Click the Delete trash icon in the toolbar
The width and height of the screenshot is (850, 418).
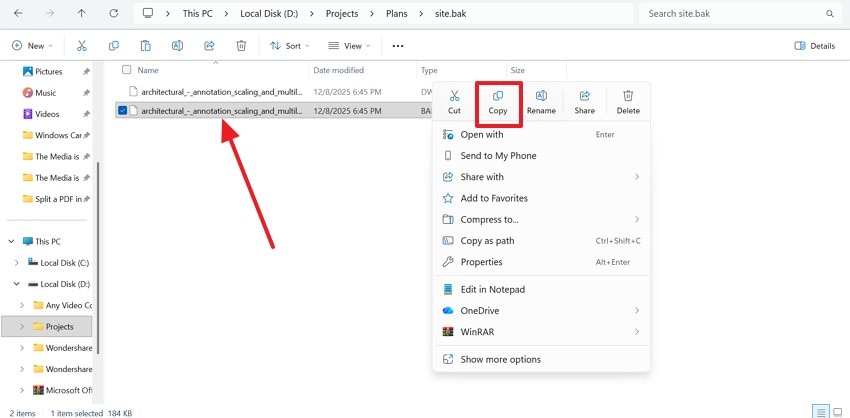[241, 46]
